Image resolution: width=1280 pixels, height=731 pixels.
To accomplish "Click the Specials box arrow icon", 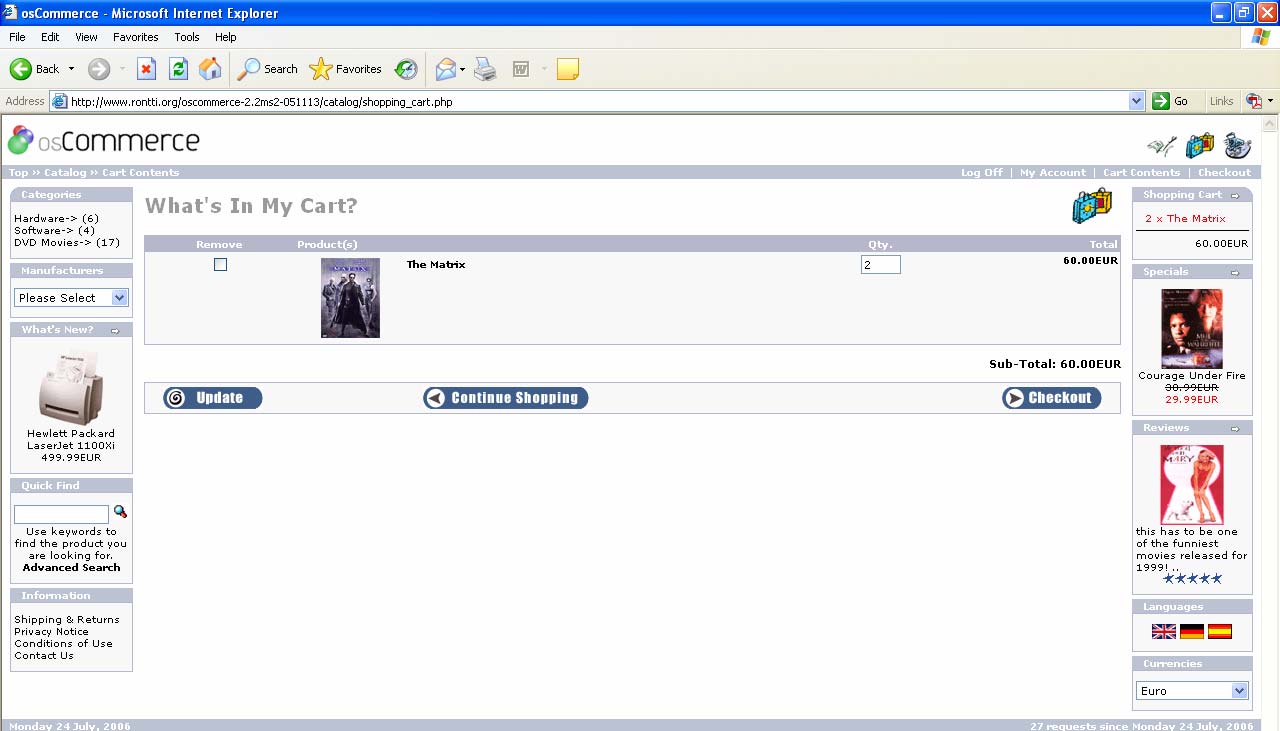I will (x=1235, y=272).
